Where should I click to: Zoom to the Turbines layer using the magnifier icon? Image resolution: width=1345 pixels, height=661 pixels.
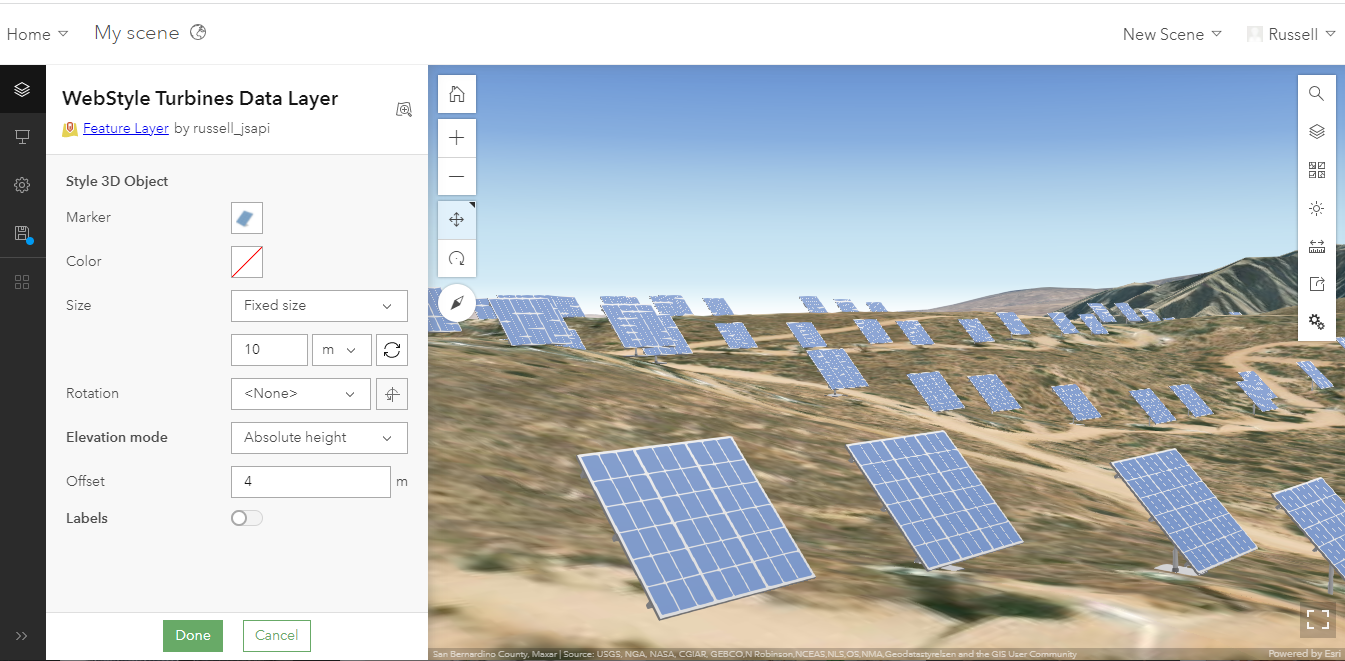404,109
